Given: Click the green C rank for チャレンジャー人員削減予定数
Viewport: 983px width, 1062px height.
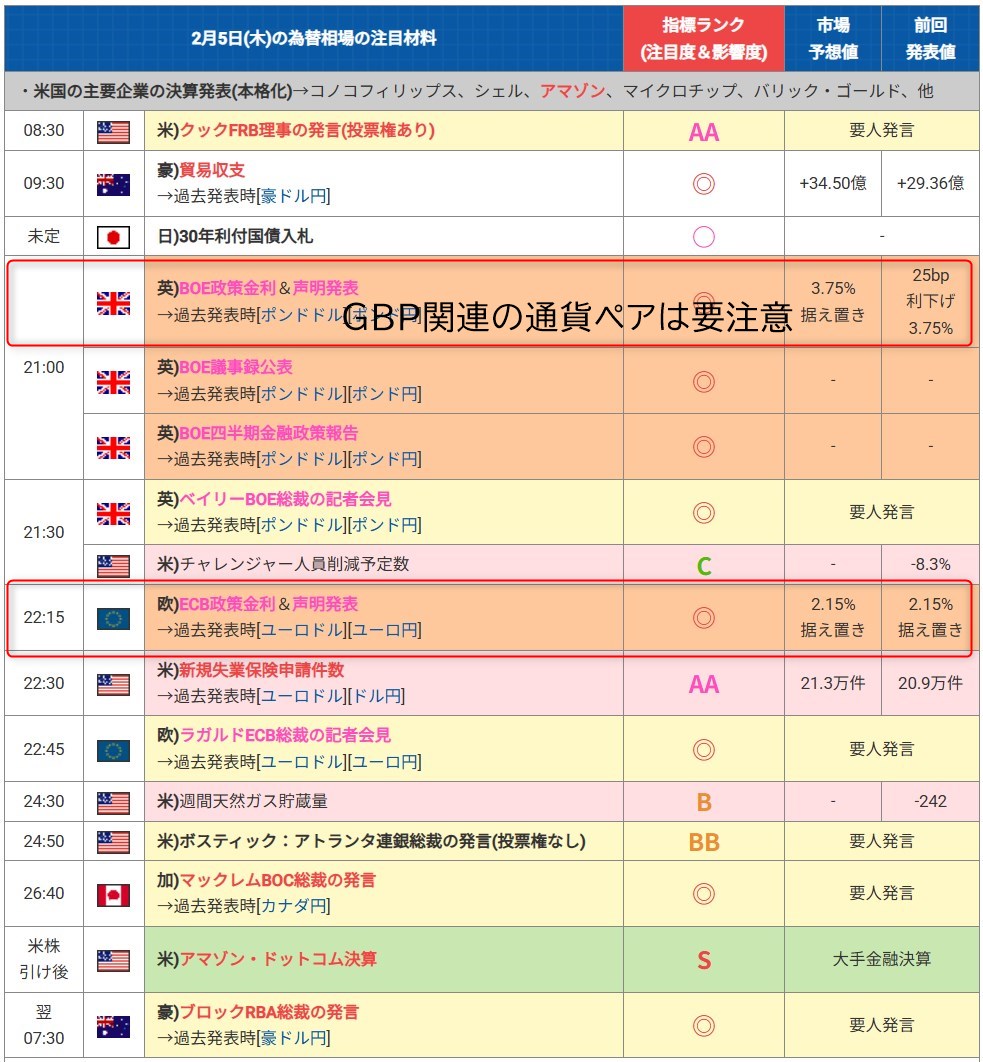Looking at the screenshot, I should tap(703, 566).
